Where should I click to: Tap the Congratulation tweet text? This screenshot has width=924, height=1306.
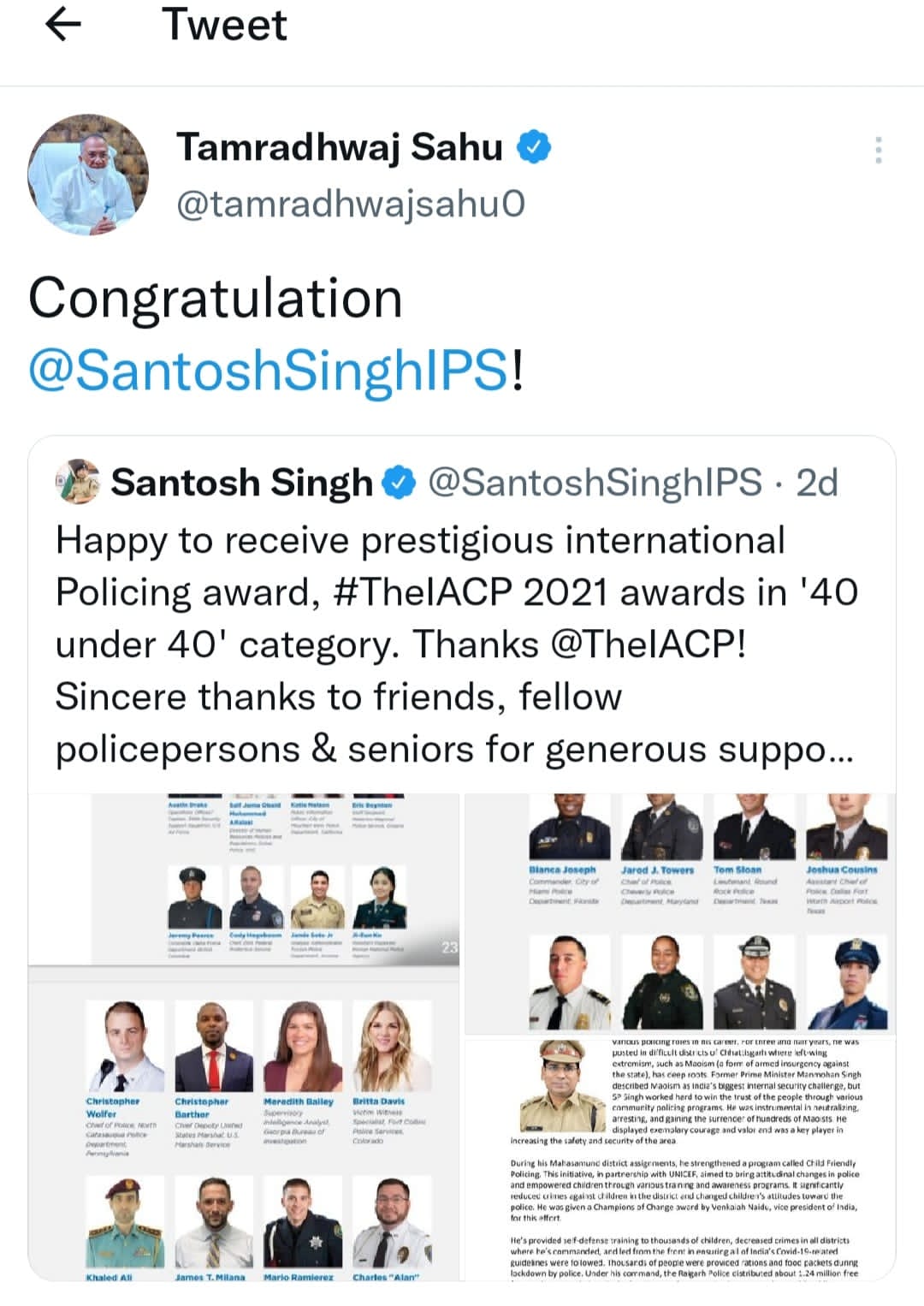(x=216, y=299)
